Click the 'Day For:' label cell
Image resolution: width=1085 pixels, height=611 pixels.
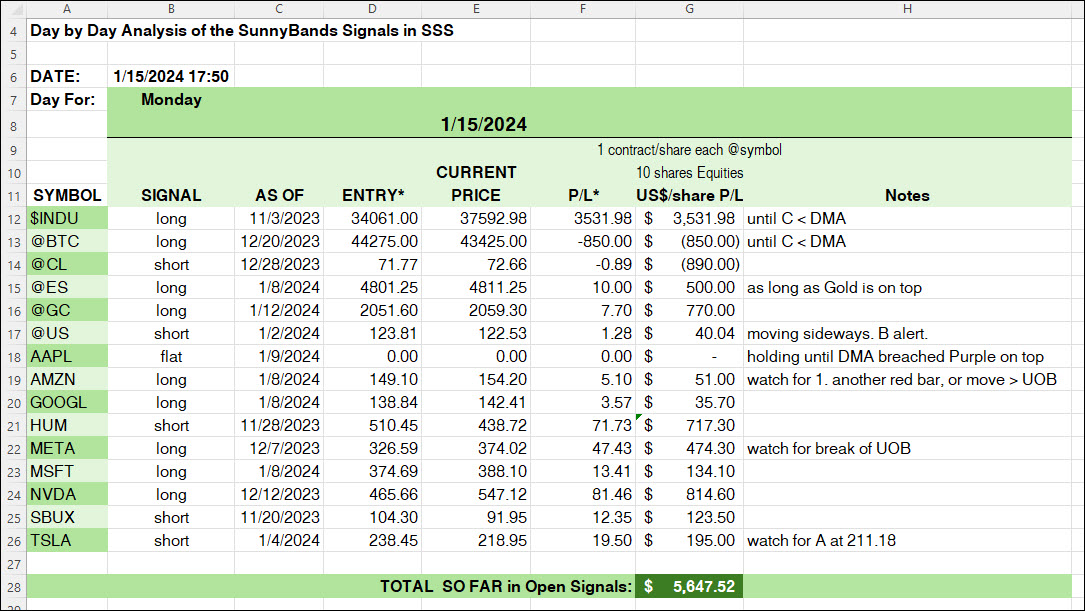coord(66,100)
